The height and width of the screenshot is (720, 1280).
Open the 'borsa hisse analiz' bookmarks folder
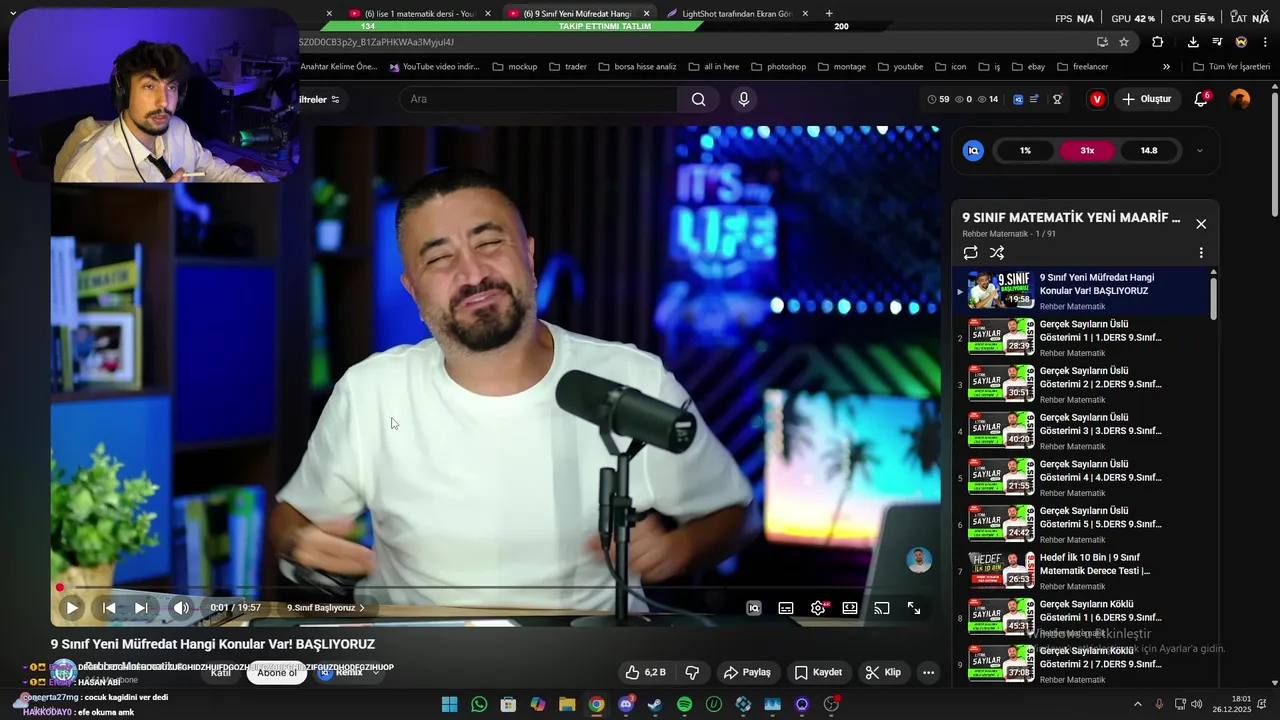point(637,67)
